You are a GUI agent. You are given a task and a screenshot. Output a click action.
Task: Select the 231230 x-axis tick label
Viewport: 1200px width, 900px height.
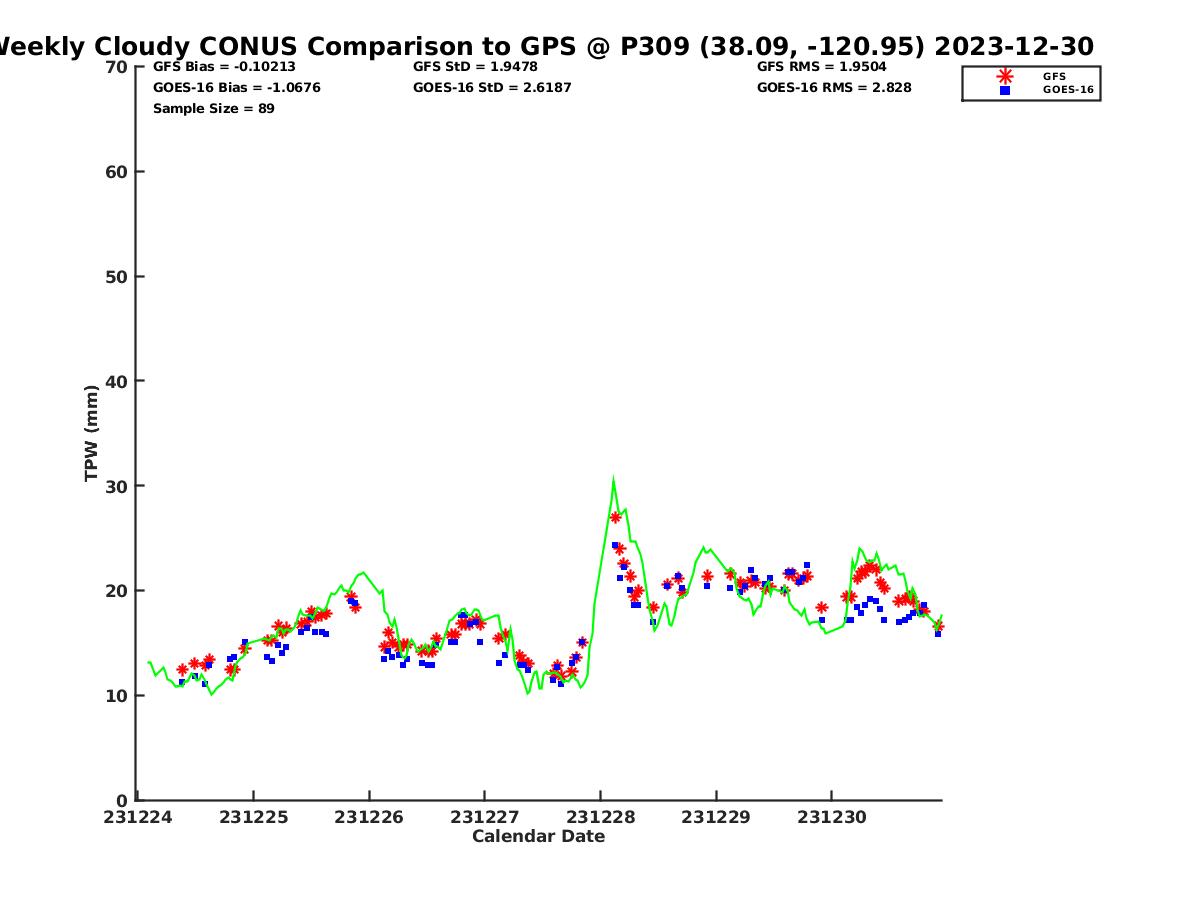click(831, 817)
